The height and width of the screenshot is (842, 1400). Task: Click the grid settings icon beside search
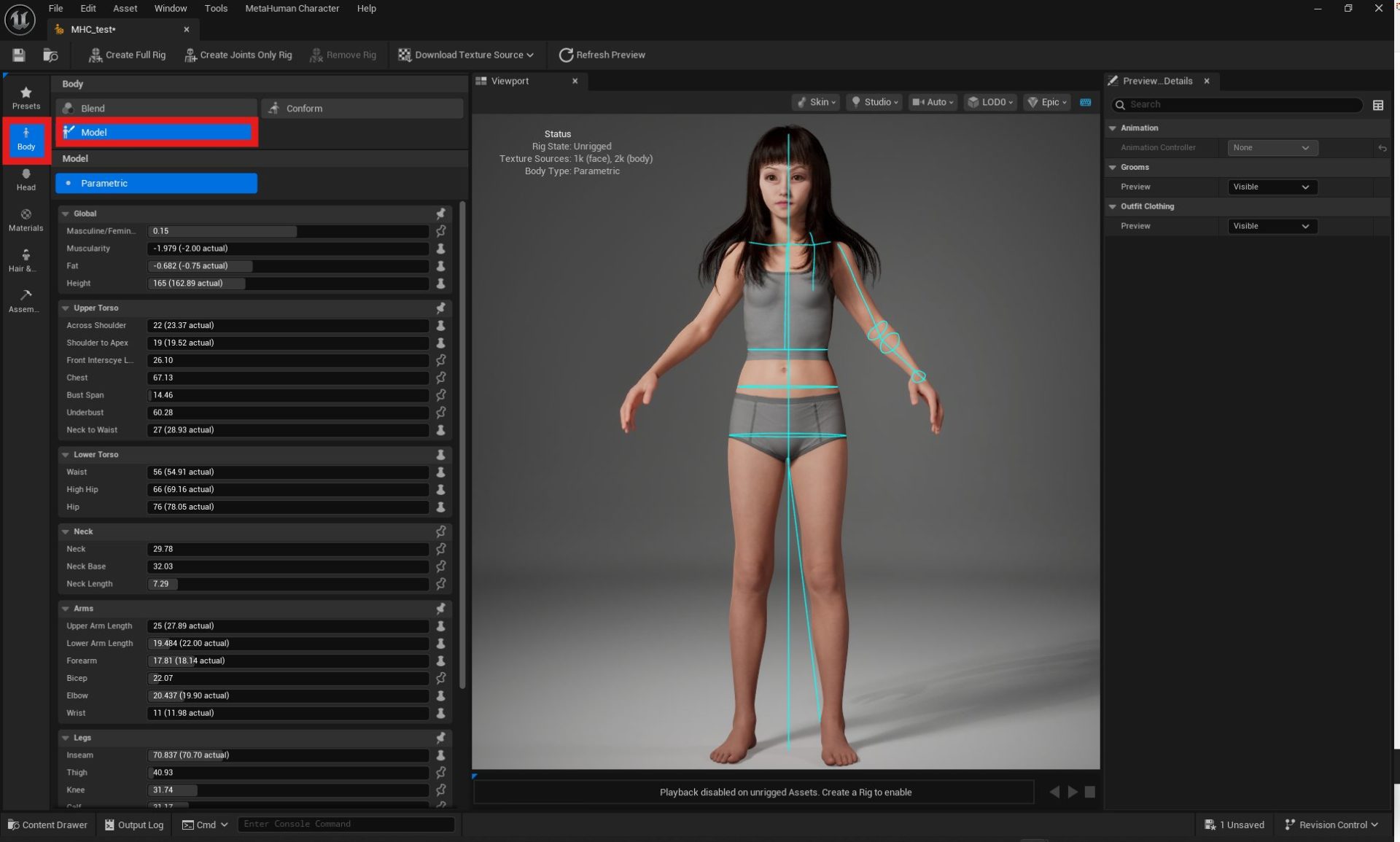[x=1378, y=105]
